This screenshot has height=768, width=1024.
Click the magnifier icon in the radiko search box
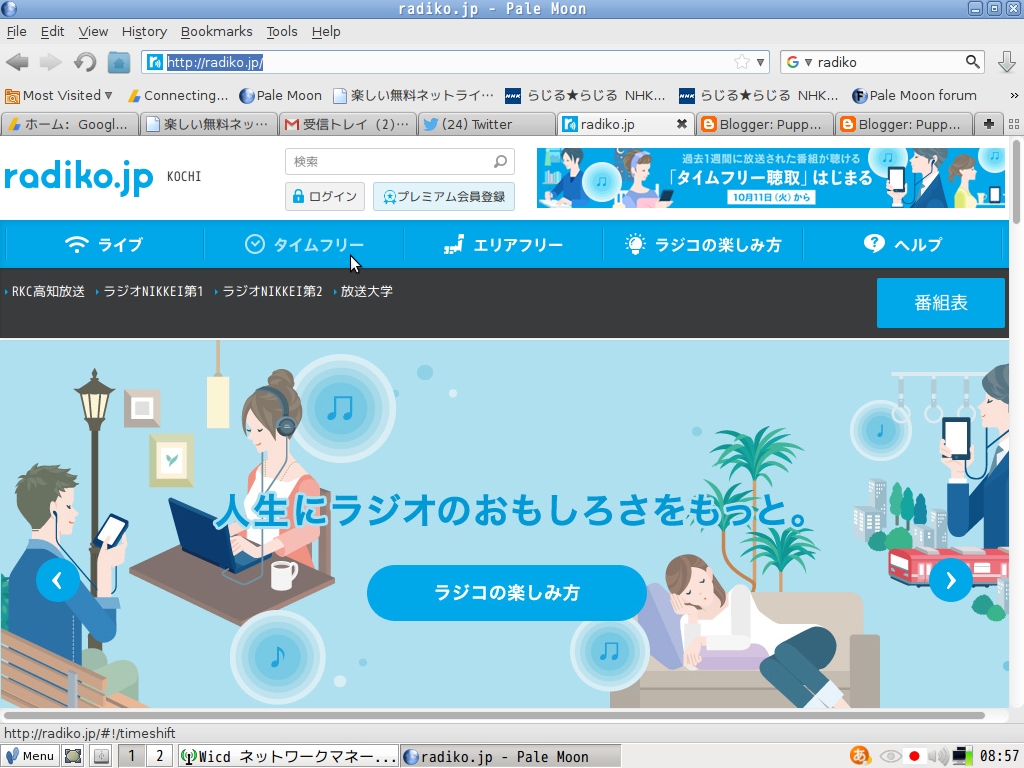point(499,161)
